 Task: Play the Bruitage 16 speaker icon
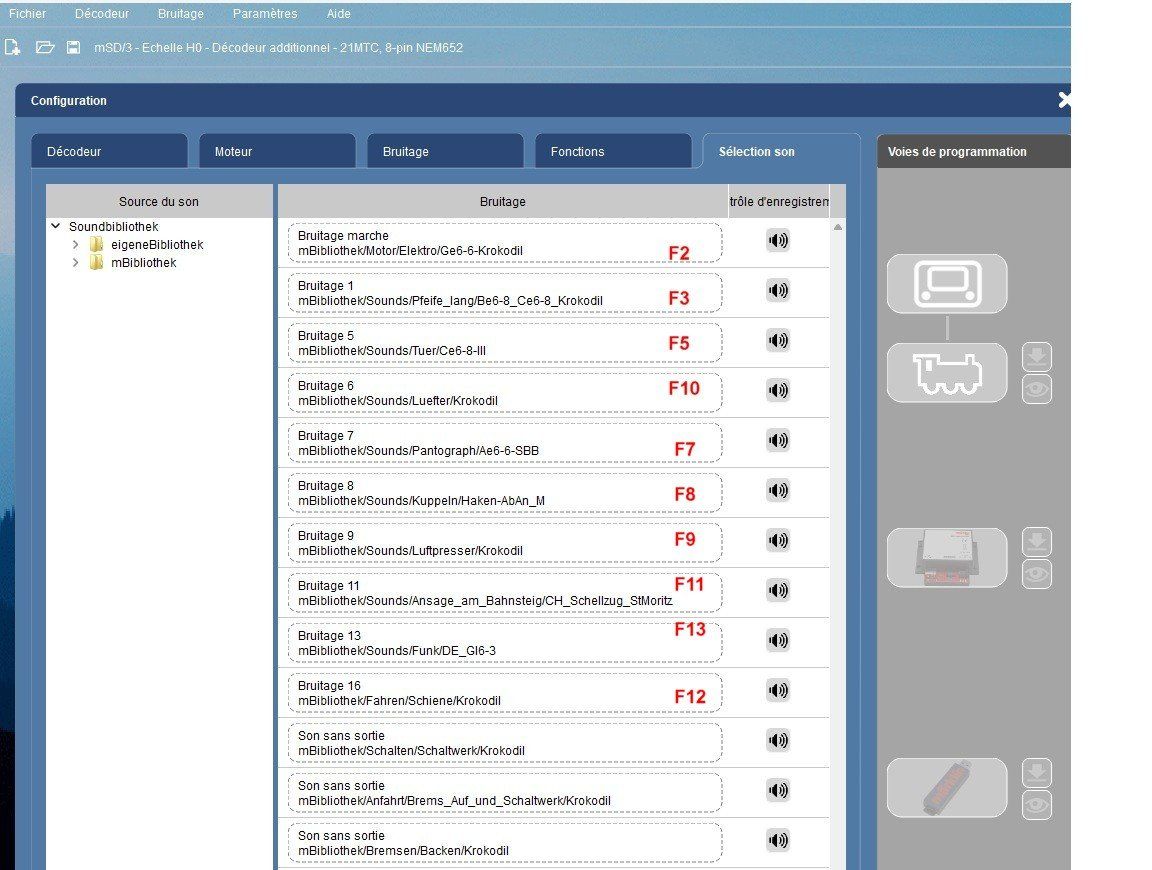pyautogui.click(x=778, y=690)
